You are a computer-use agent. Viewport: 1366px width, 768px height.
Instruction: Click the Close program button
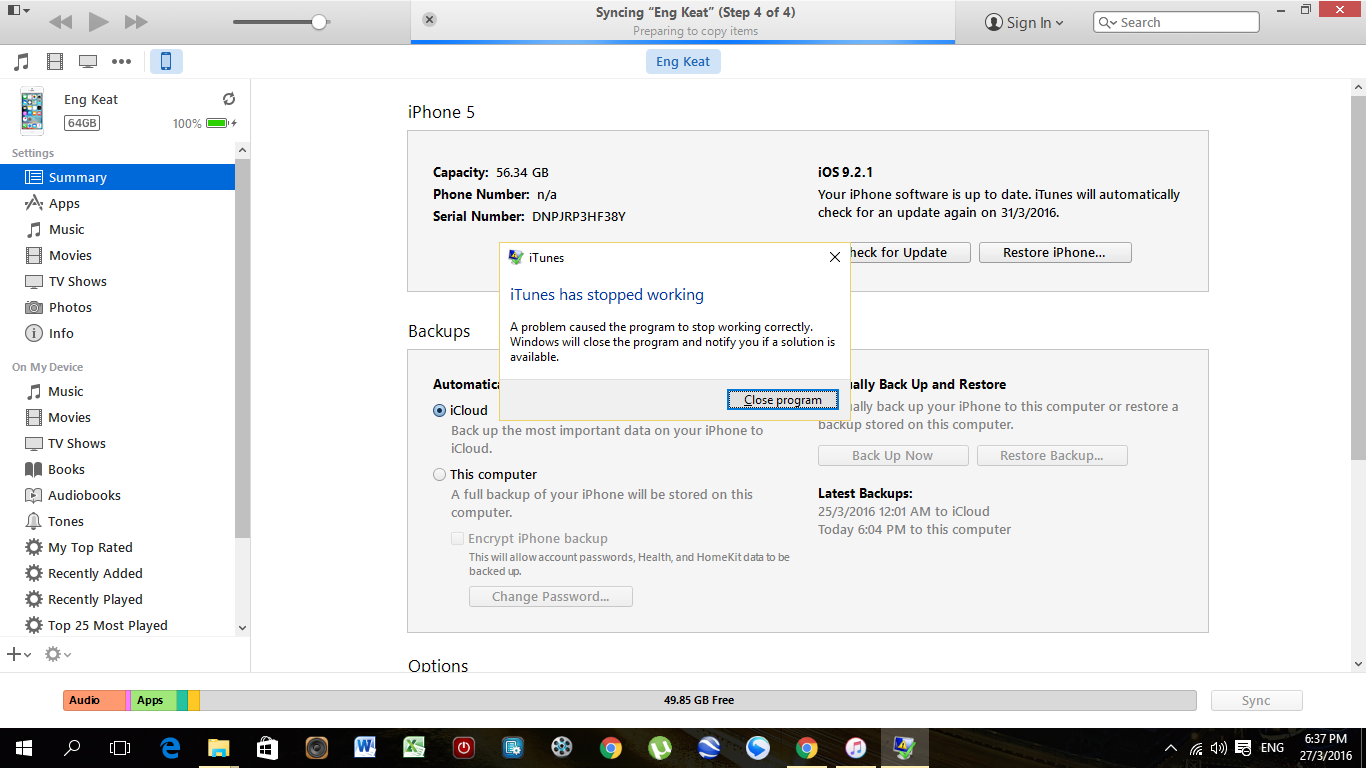783,400
